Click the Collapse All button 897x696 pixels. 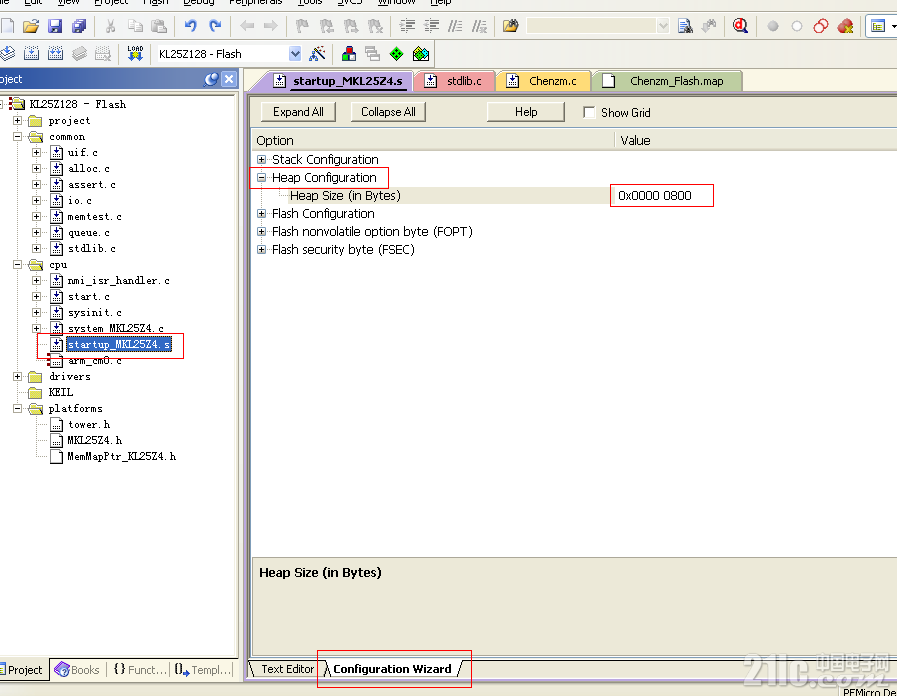(x=388, y=112)
